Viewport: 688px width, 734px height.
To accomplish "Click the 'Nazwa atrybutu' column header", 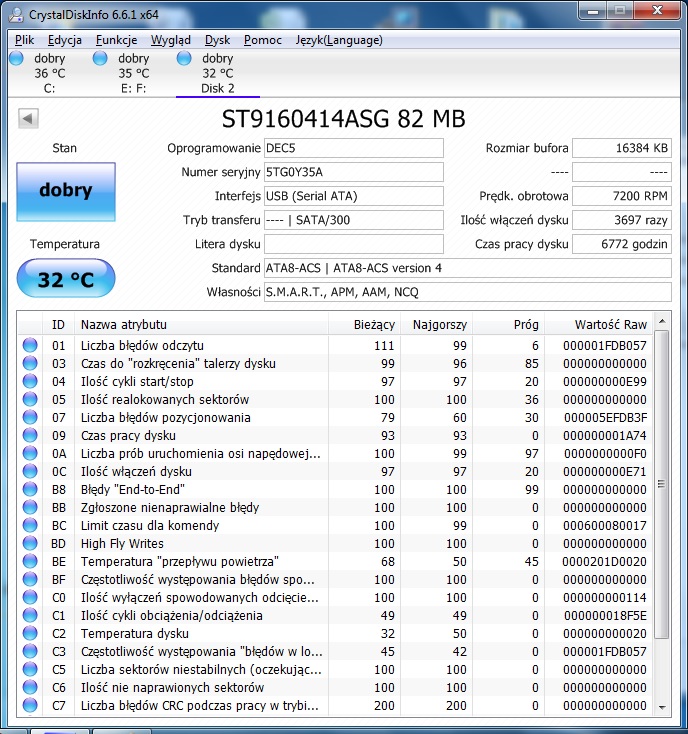I will pos(201,324).
